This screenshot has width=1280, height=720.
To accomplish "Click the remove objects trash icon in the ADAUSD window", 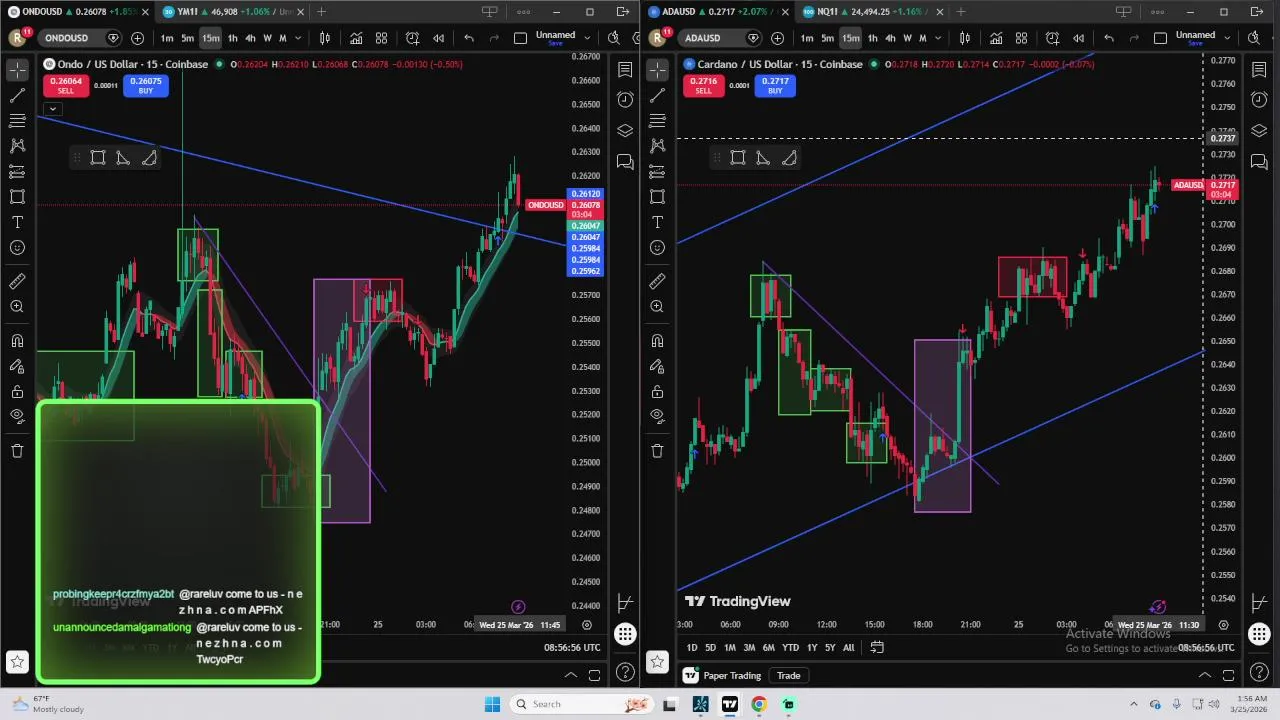I will [x=657, y=451].
